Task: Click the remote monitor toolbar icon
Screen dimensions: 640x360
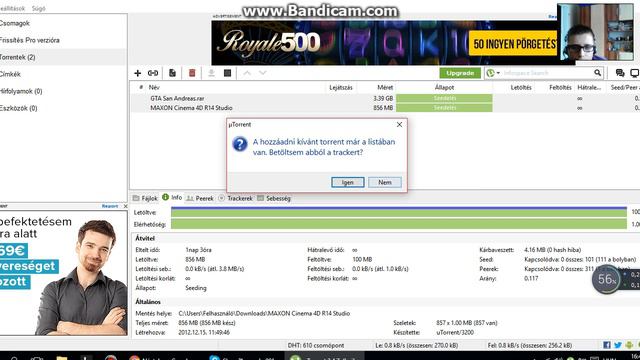Action: (x=635, y=73)
